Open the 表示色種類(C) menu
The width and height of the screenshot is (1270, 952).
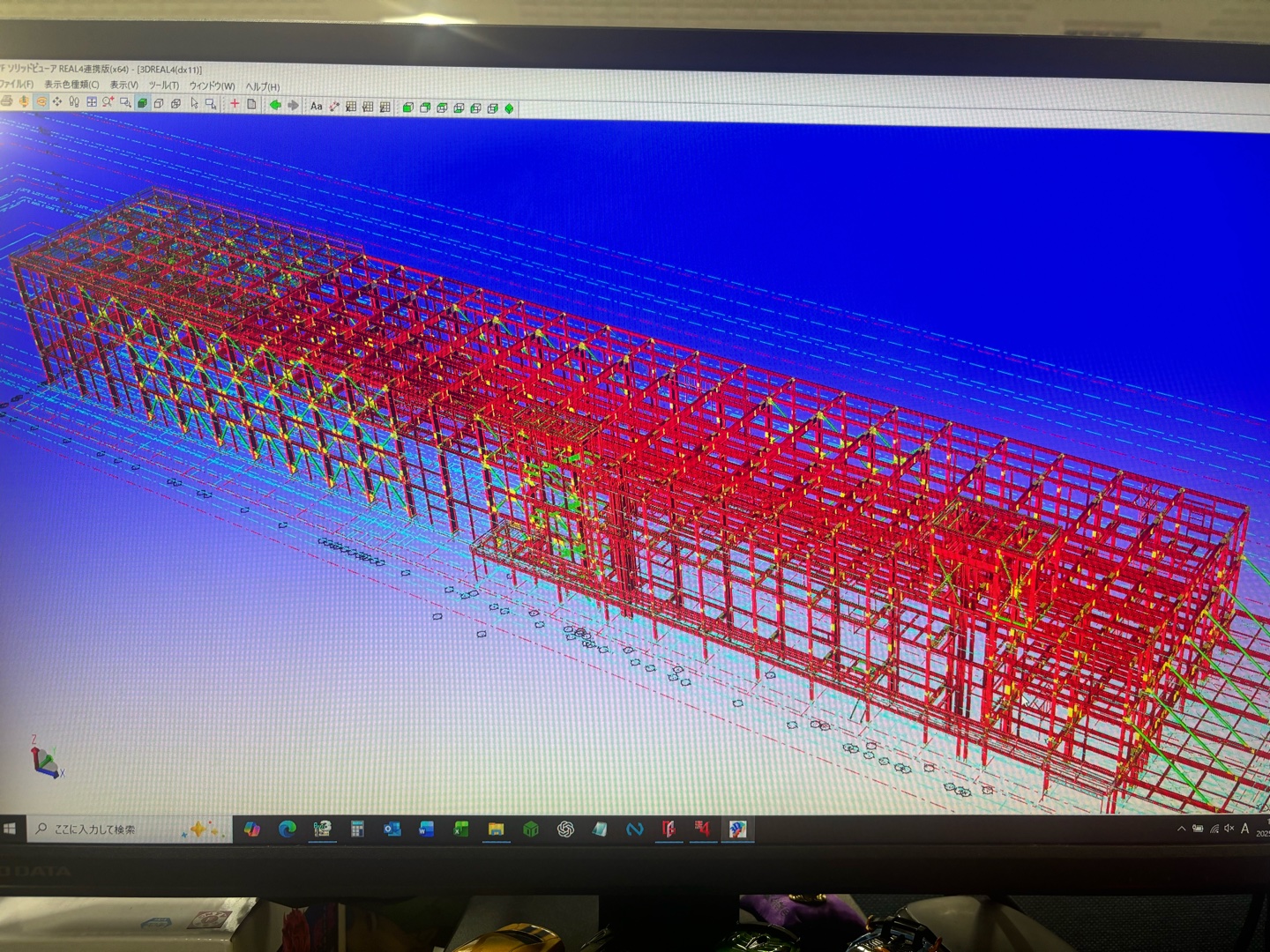pos(71,85)
